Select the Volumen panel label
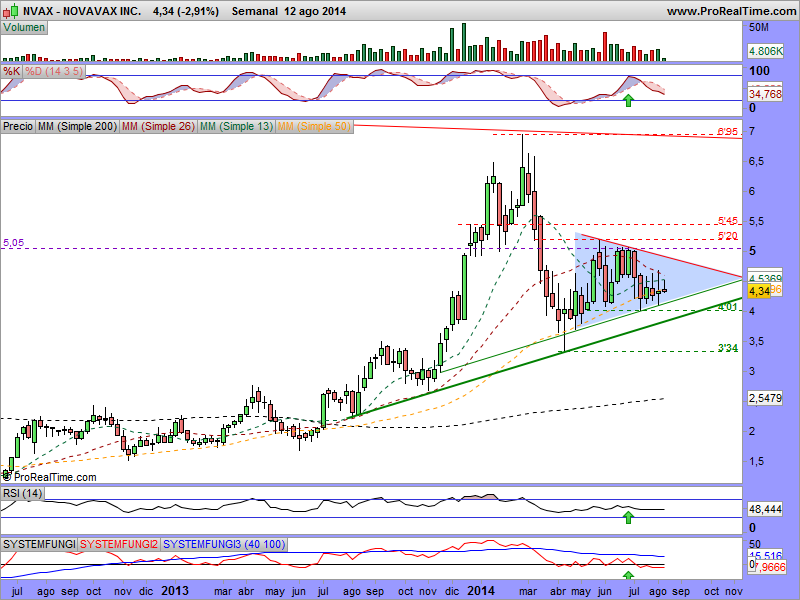Image resolution: width=800 pixels, height=600 pixels. [x=24, y=28]
